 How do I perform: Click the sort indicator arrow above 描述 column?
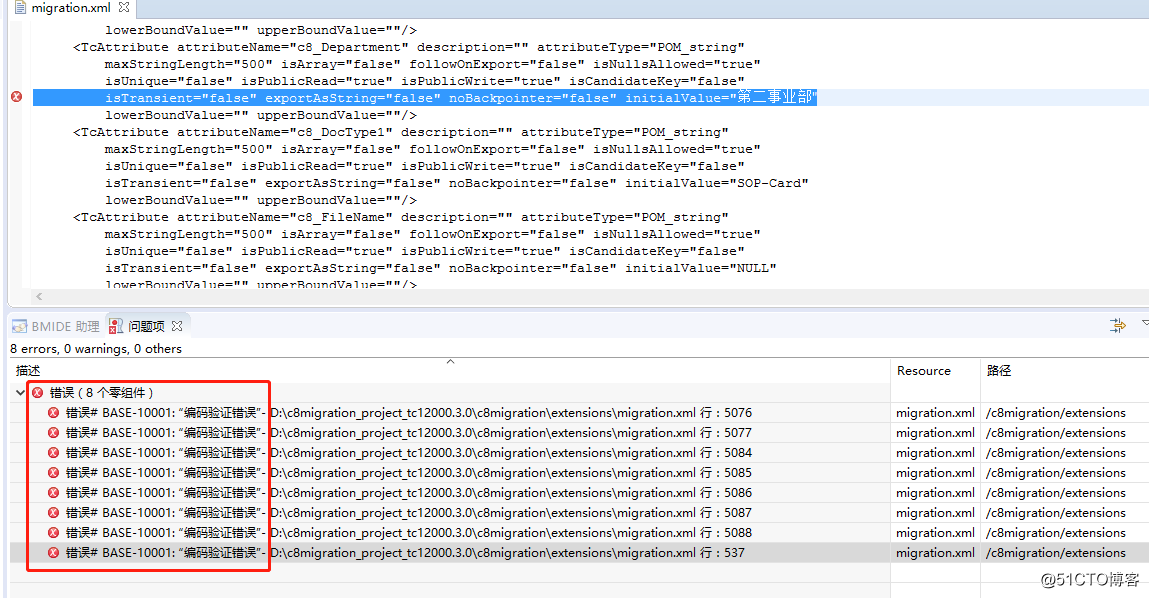451,361
